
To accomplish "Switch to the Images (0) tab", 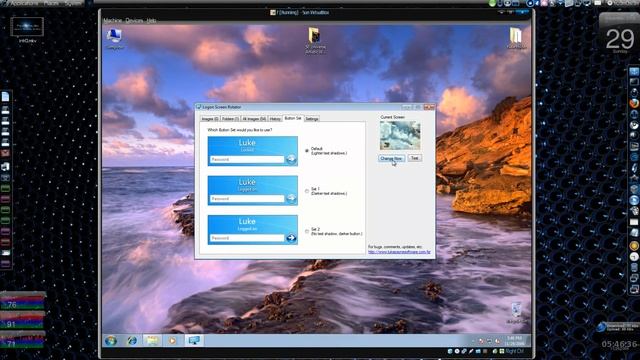I will pyautogui.click(x=210, y=119).
